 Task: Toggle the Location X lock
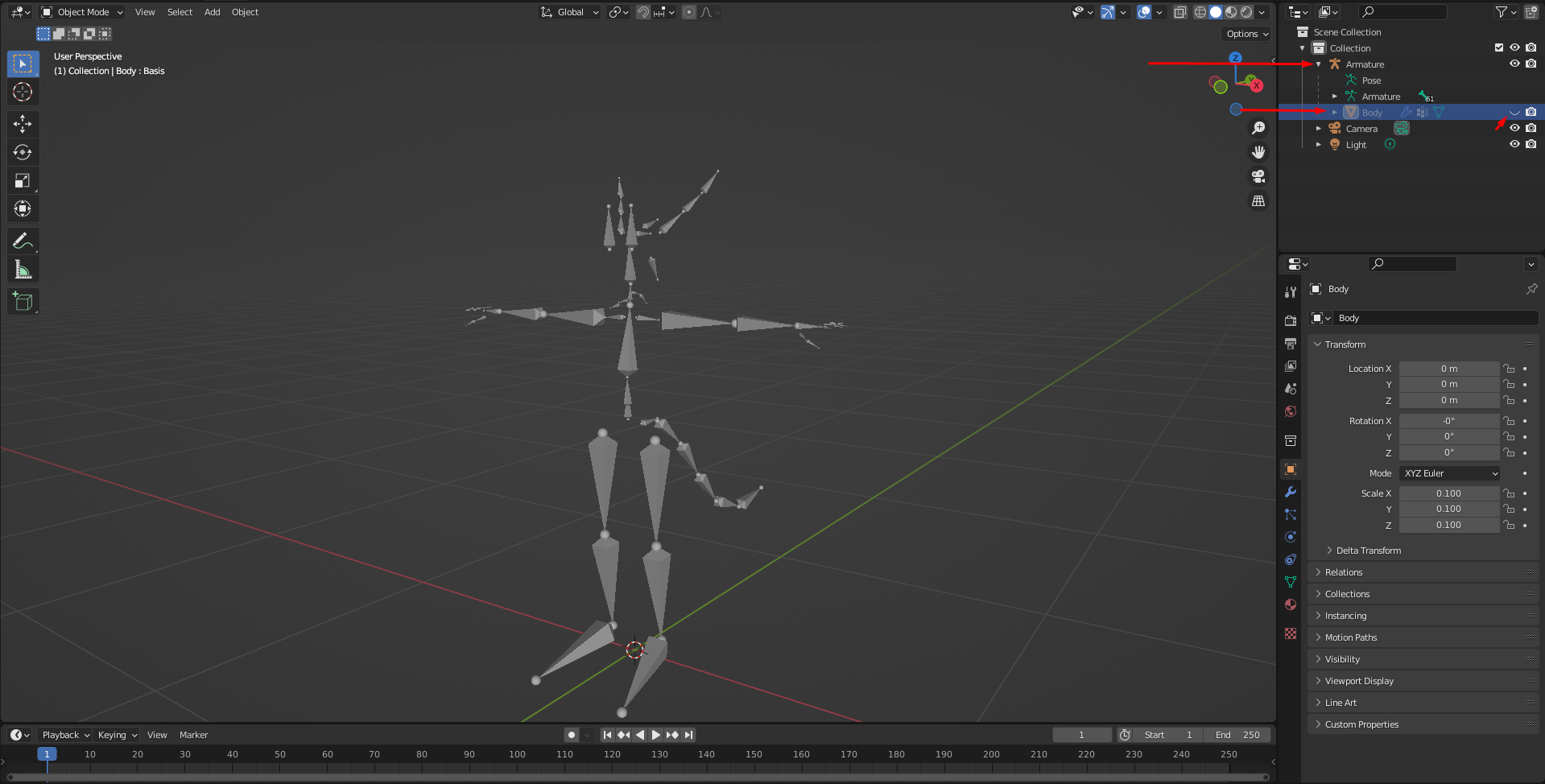point(1510,369)
